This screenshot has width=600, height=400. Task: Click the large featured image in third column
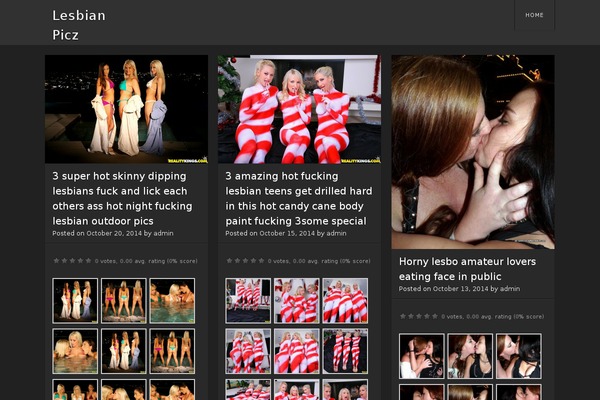coord(472,151)
